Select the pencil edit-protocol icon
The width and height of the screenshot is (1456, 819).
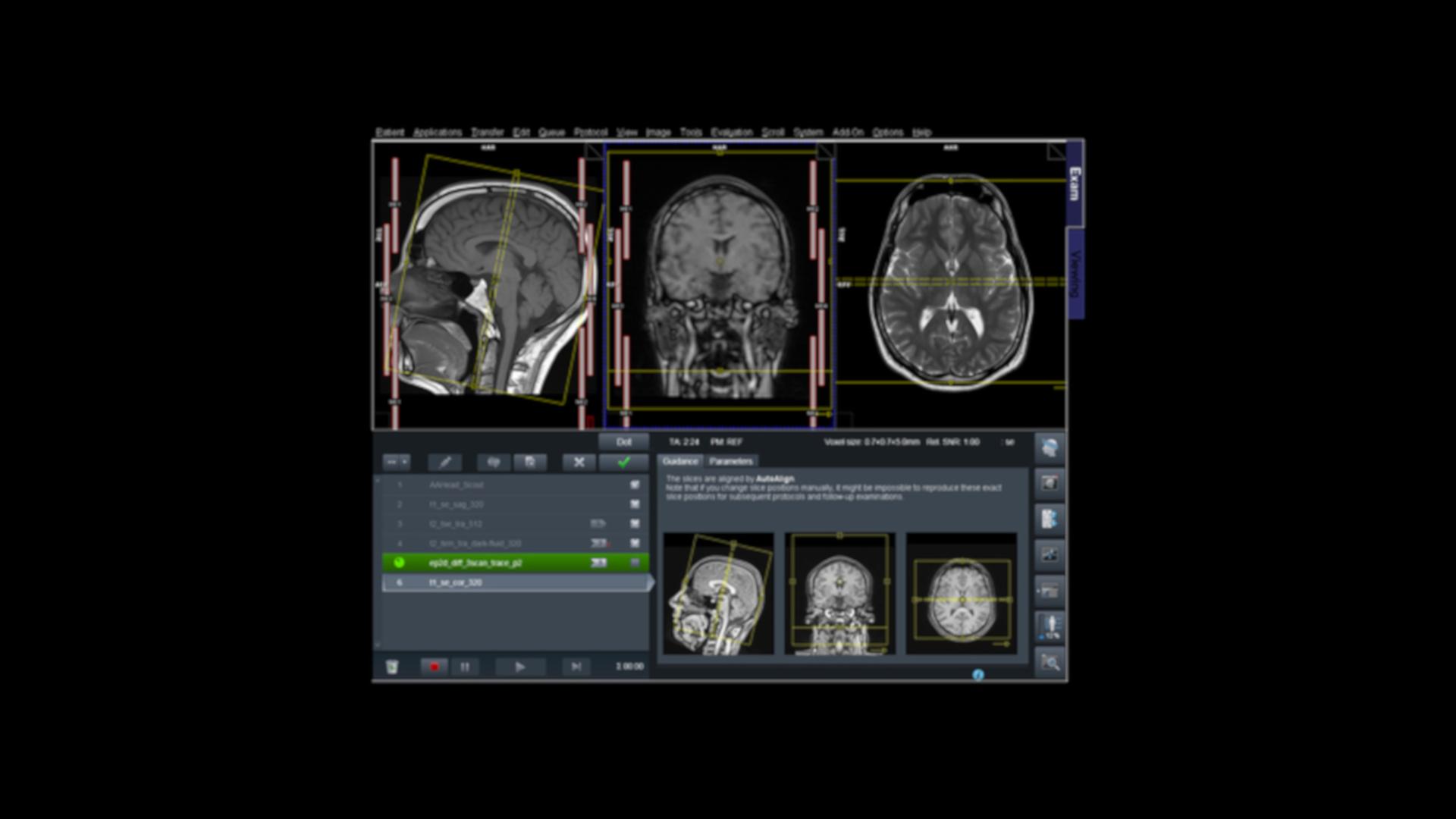(x=445, y=463)
